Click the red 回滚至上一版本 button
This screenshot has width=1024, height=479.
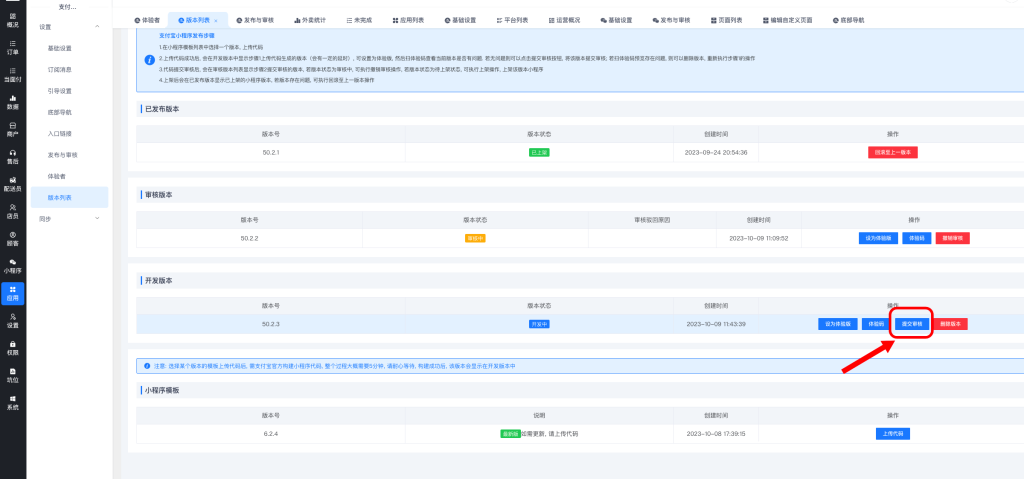click(x=892, y=152)
